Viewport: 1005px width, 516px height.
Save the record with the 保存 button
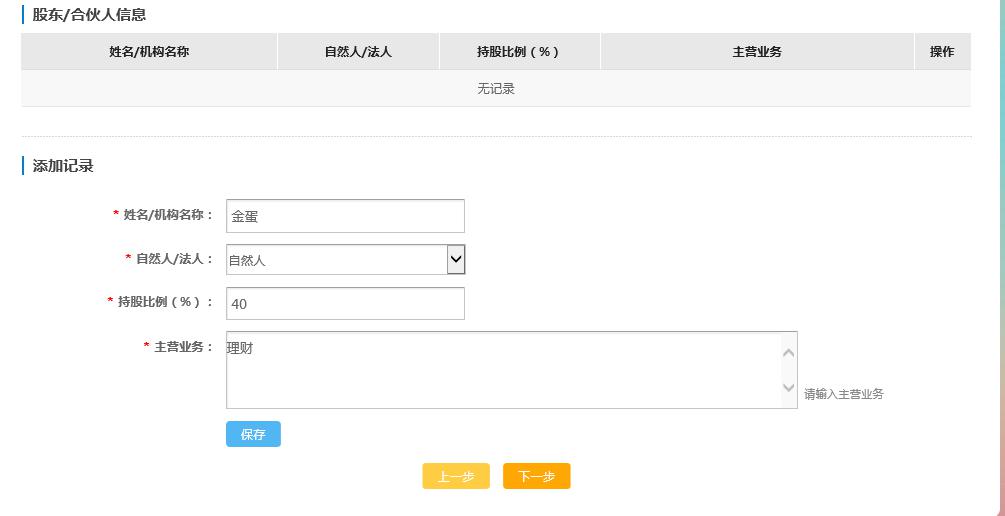click(253, 434)
